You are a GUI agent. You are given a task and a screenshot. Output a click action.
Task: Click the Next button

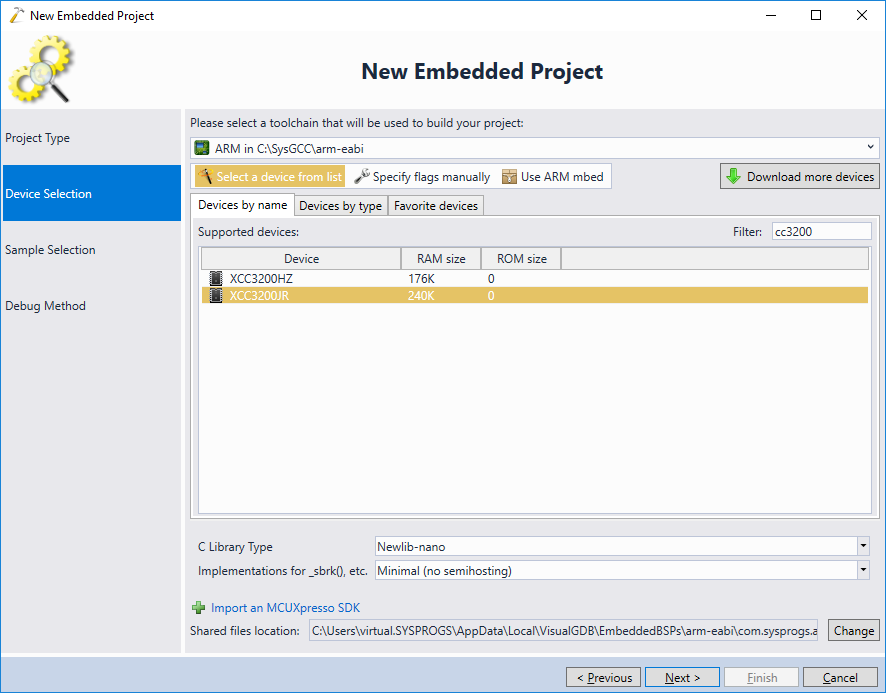tap(682, 677)
